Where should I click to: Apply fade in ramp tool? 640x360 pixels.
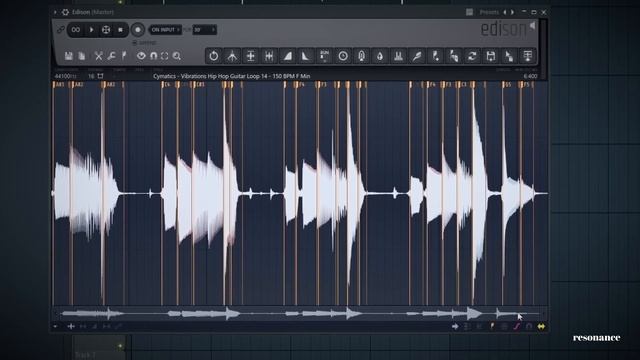(287, 56)
